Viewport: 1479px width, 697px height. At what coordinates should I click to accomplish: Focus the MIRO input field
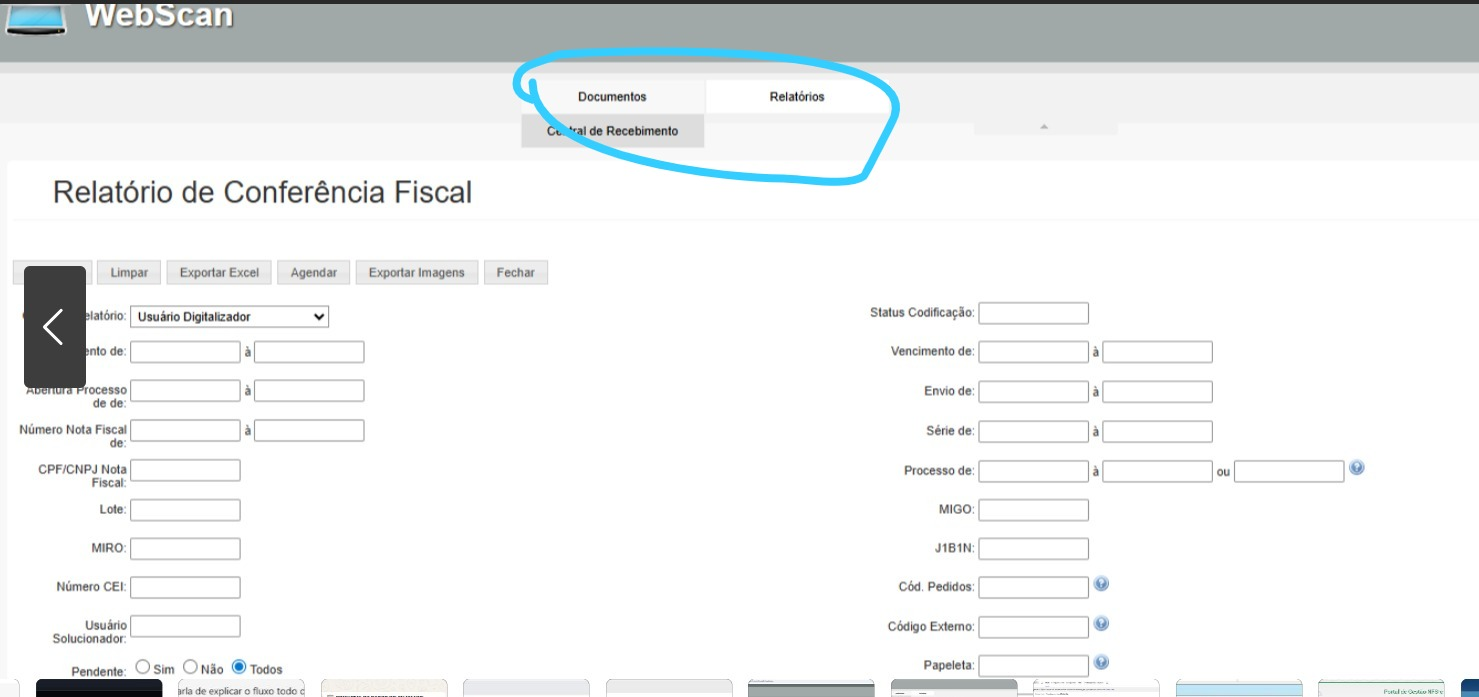(x=185, y=549)
